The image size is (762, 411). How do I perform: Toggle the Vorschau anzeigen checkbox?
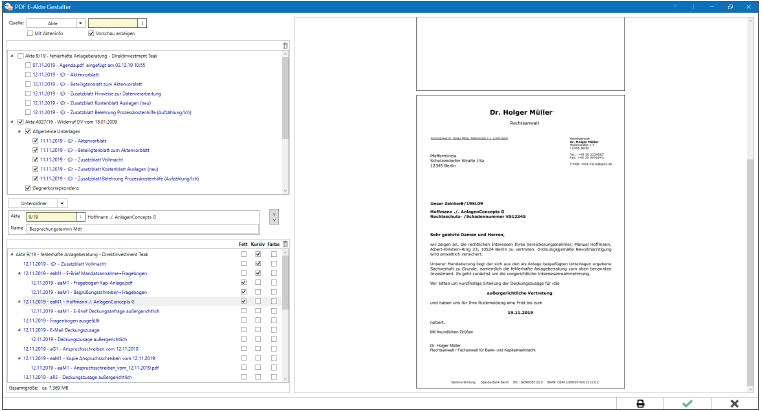click(x=91, y=34)
